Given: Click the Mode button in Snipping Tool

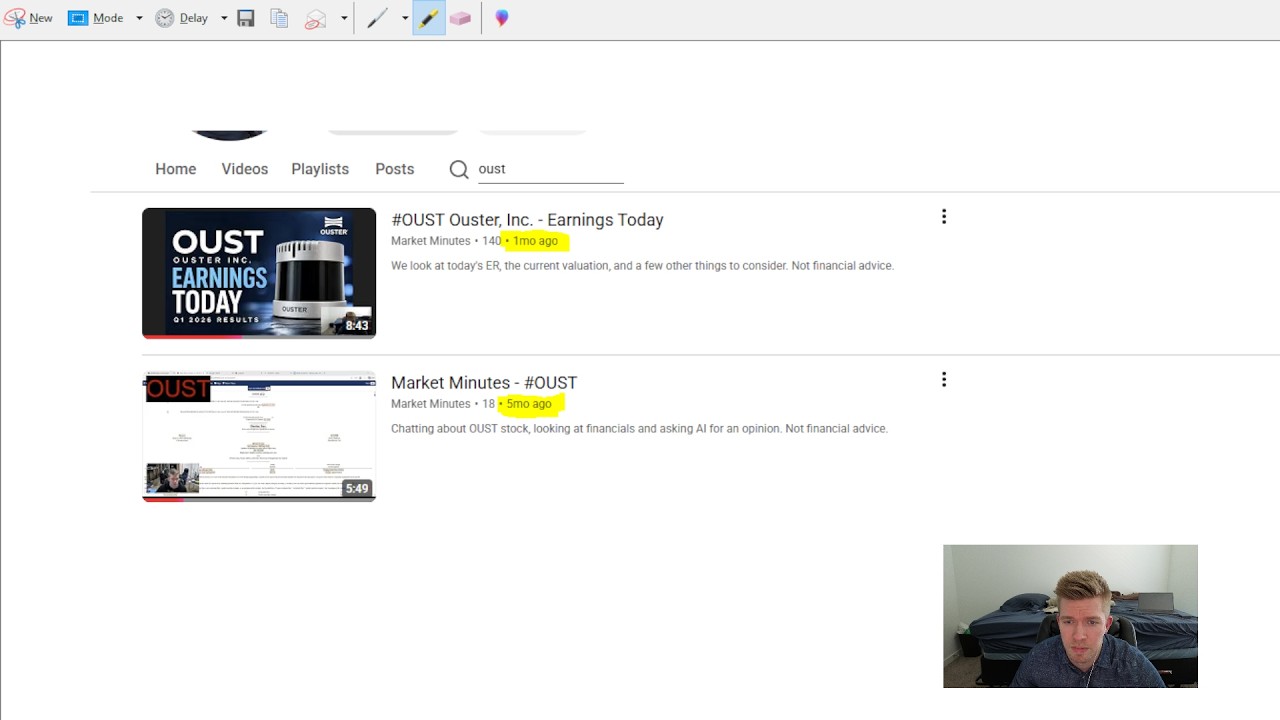Looking at the screenshot, I should pos(96,18).
